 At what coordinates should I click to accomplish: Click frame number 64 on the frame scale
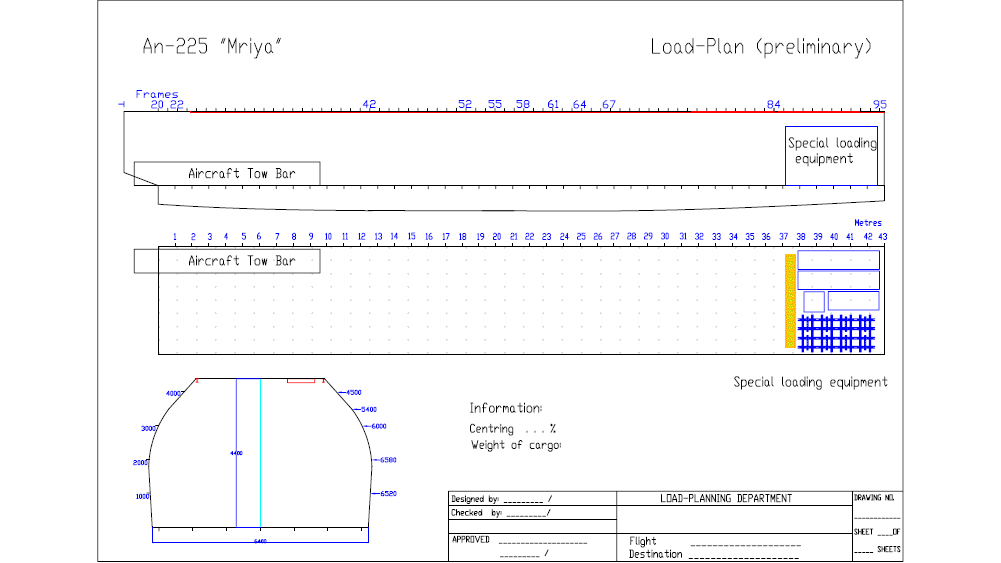tap(579, 104)
